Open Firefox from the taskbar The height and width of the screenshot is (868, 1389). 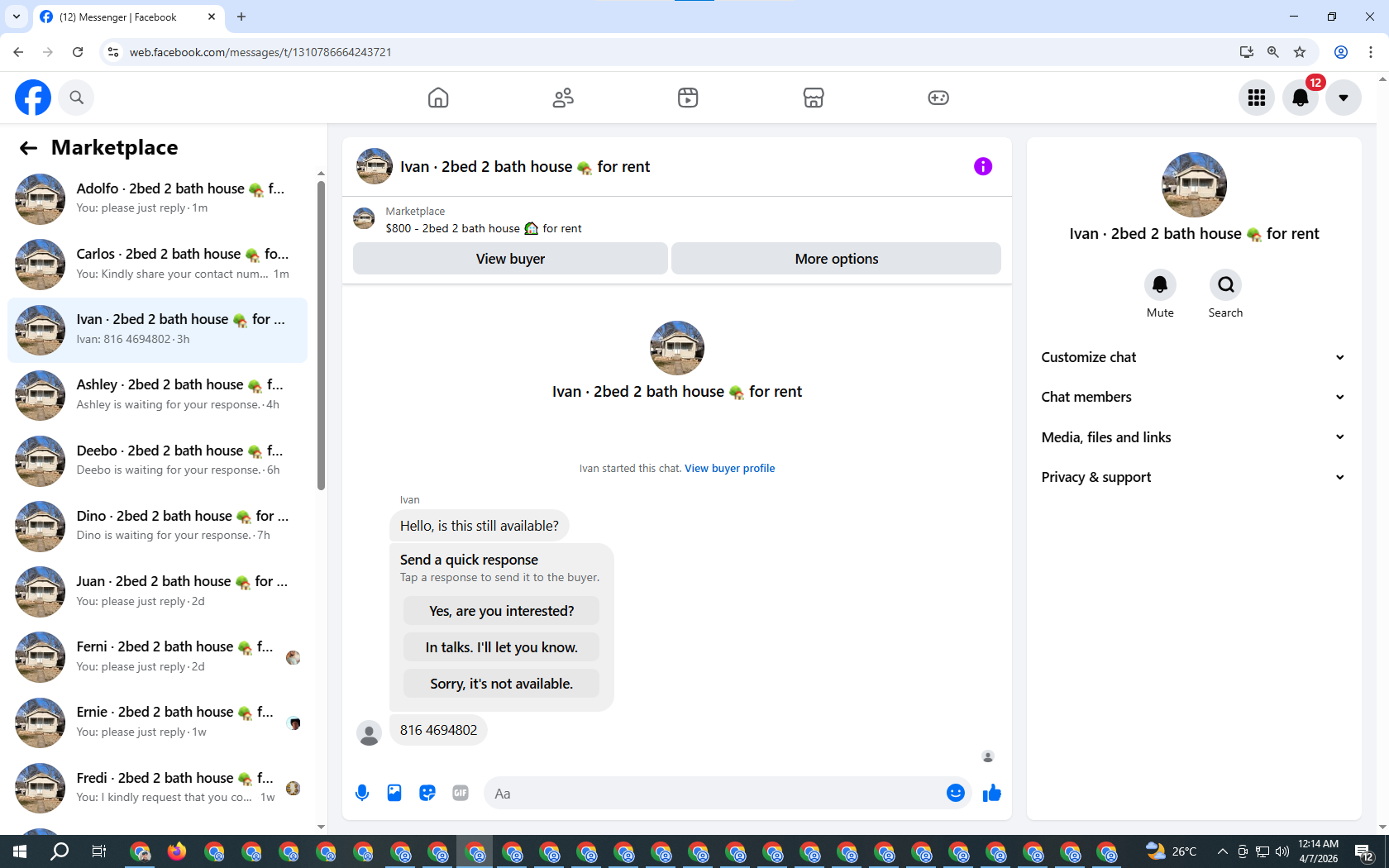177,851
